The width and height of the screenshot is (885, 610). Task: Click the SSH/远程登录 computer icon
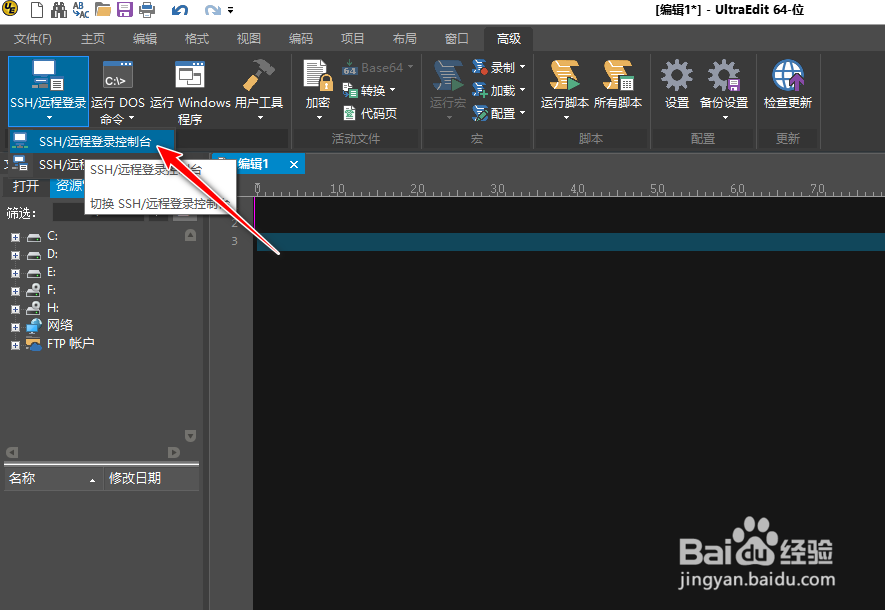[48, 76]
